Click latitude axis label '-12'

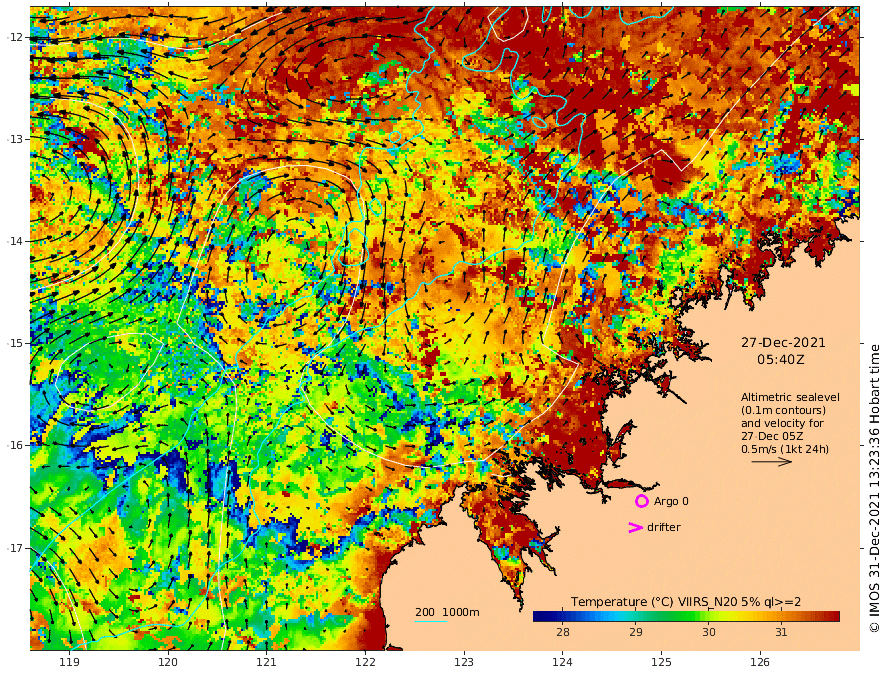point(15,37)
